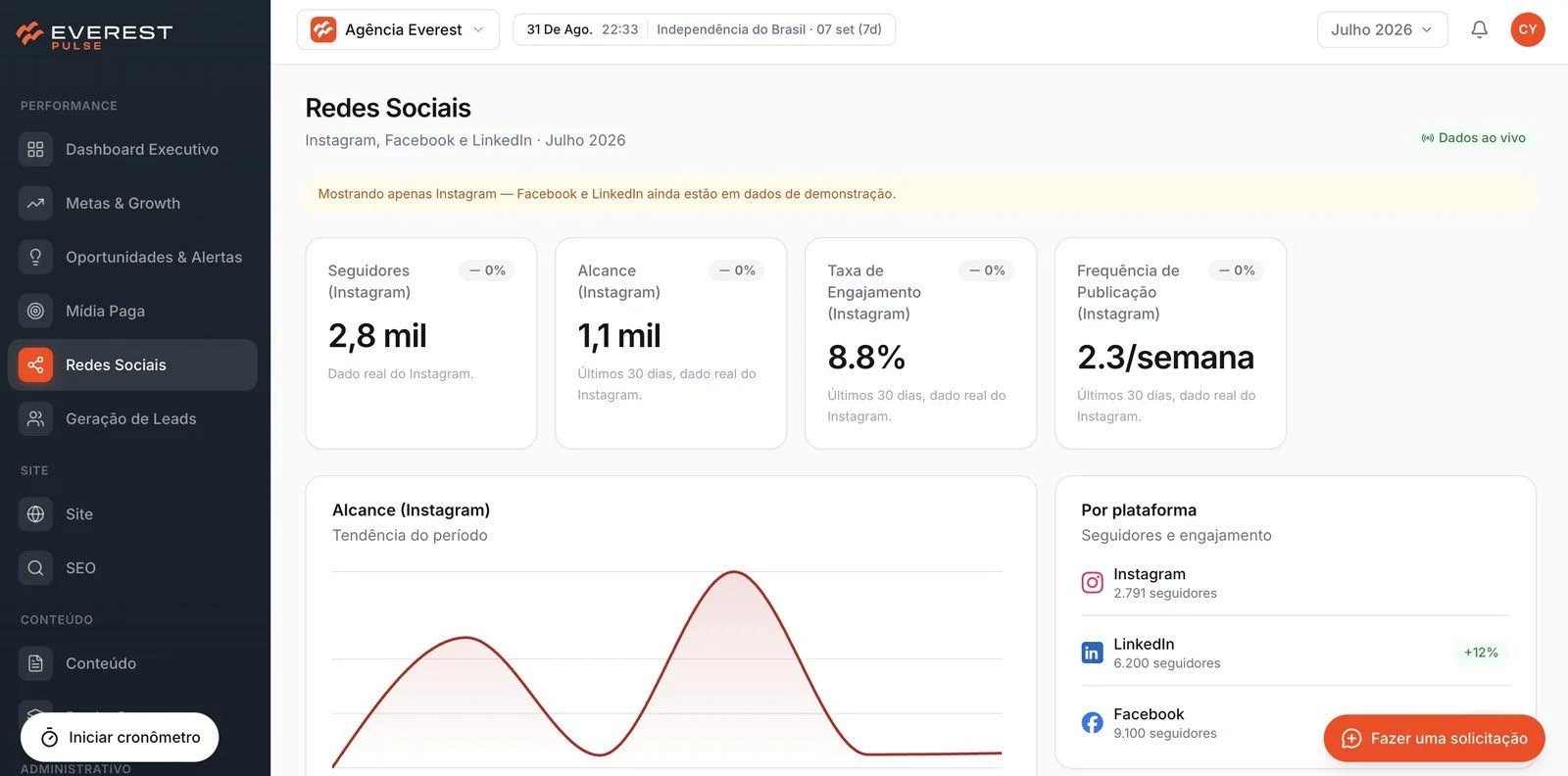Click the date and holiday info pill
1568x776 pixels.
click(x=704, y=29)
